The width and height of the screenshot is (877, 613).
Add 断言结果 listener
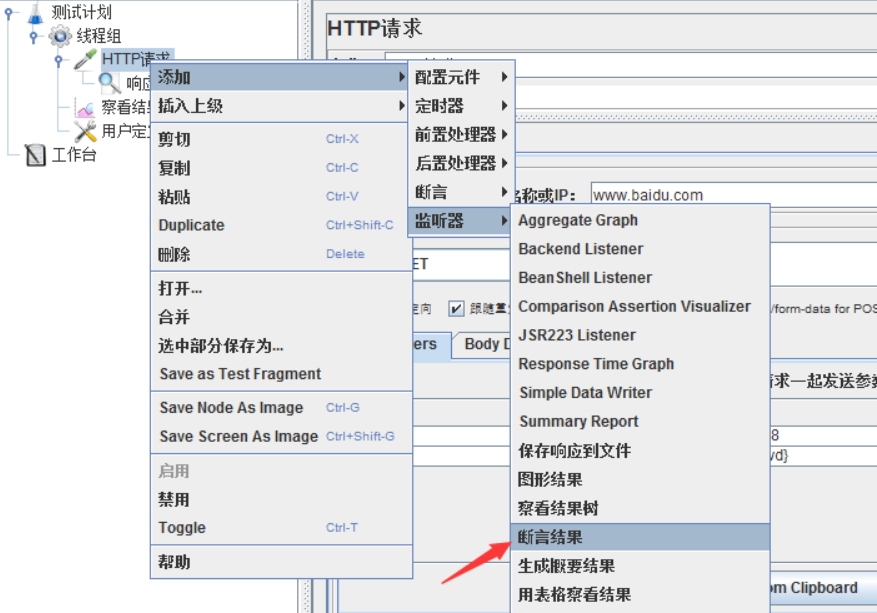click(x=640, y=537)
